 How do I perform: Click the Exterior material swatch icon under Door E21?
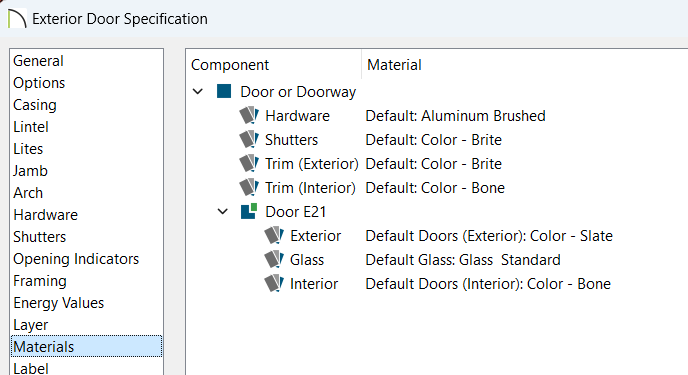point(274,236)
